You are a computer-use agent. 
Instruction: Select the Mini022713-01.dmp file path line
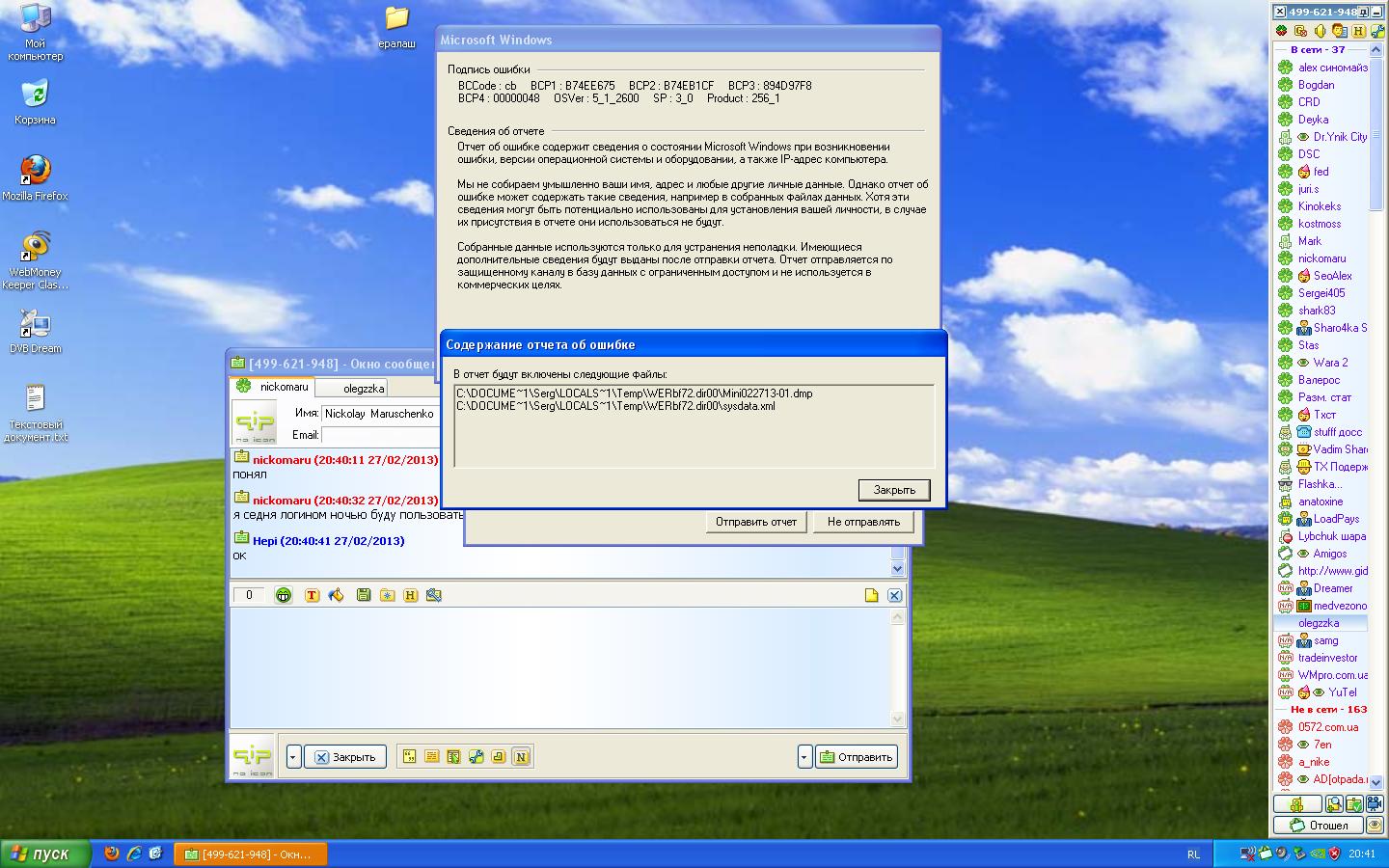pos(635,393)
